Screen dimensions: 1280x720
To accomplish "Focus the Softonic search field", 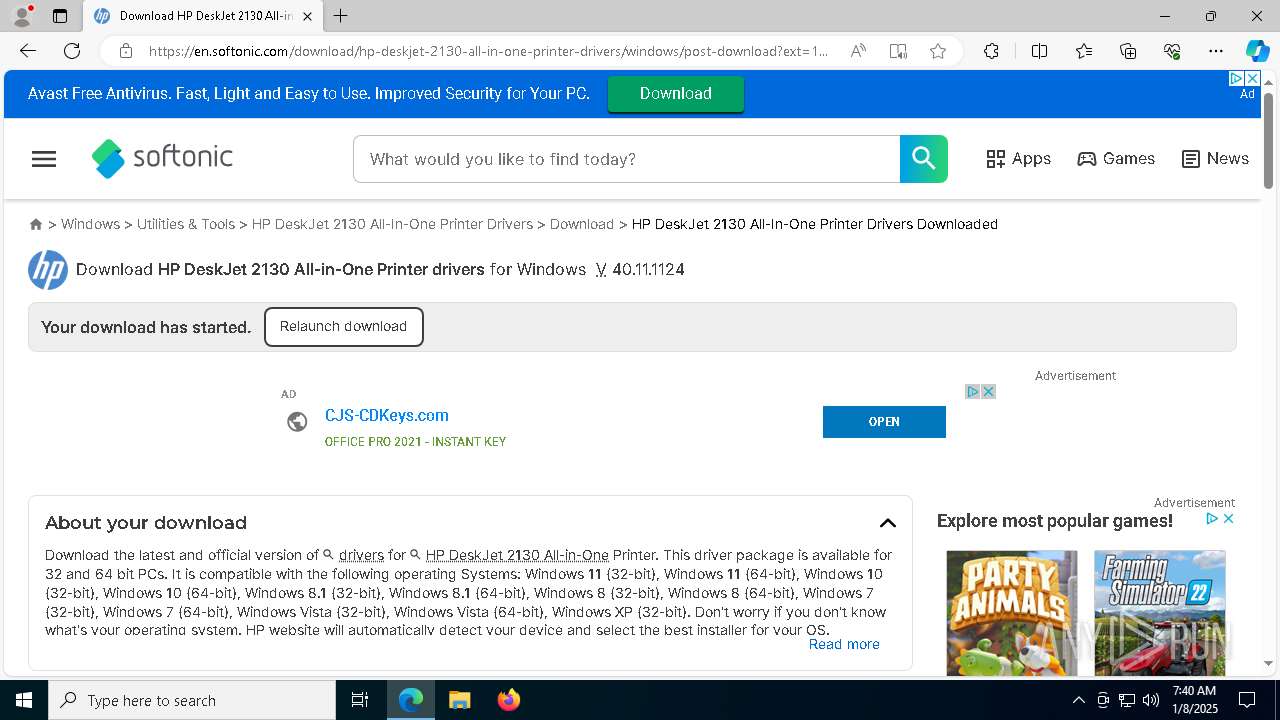I will point(627,159).
